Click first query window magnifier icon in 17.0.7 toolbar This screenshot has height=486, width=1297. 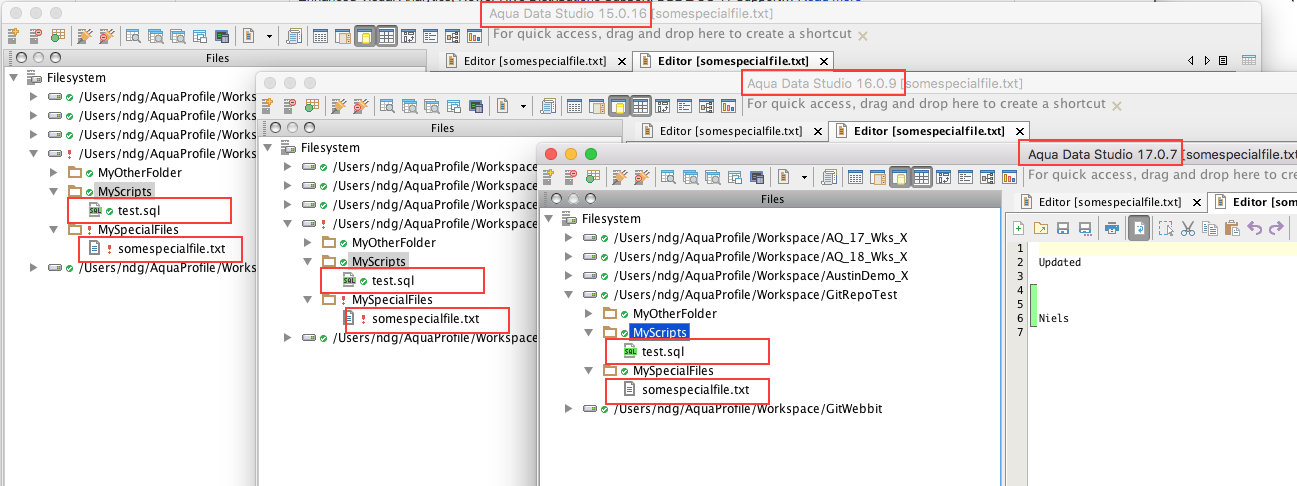(x=668, y=177)
